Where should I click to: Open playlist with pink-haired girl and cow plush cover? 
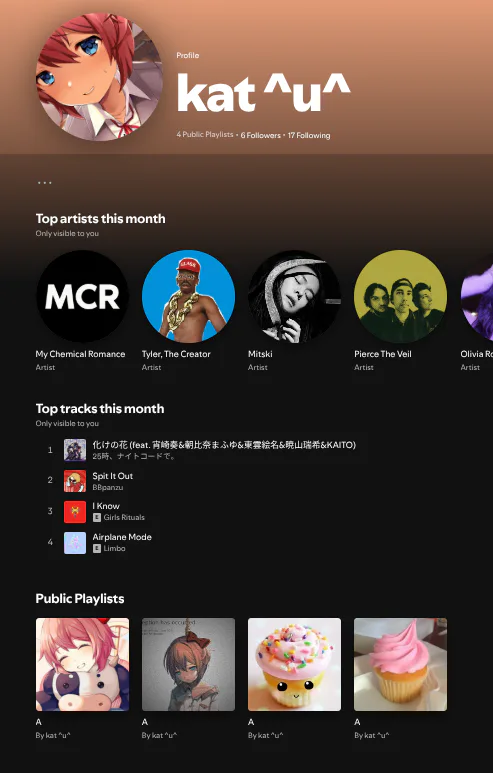coord(82,665)
